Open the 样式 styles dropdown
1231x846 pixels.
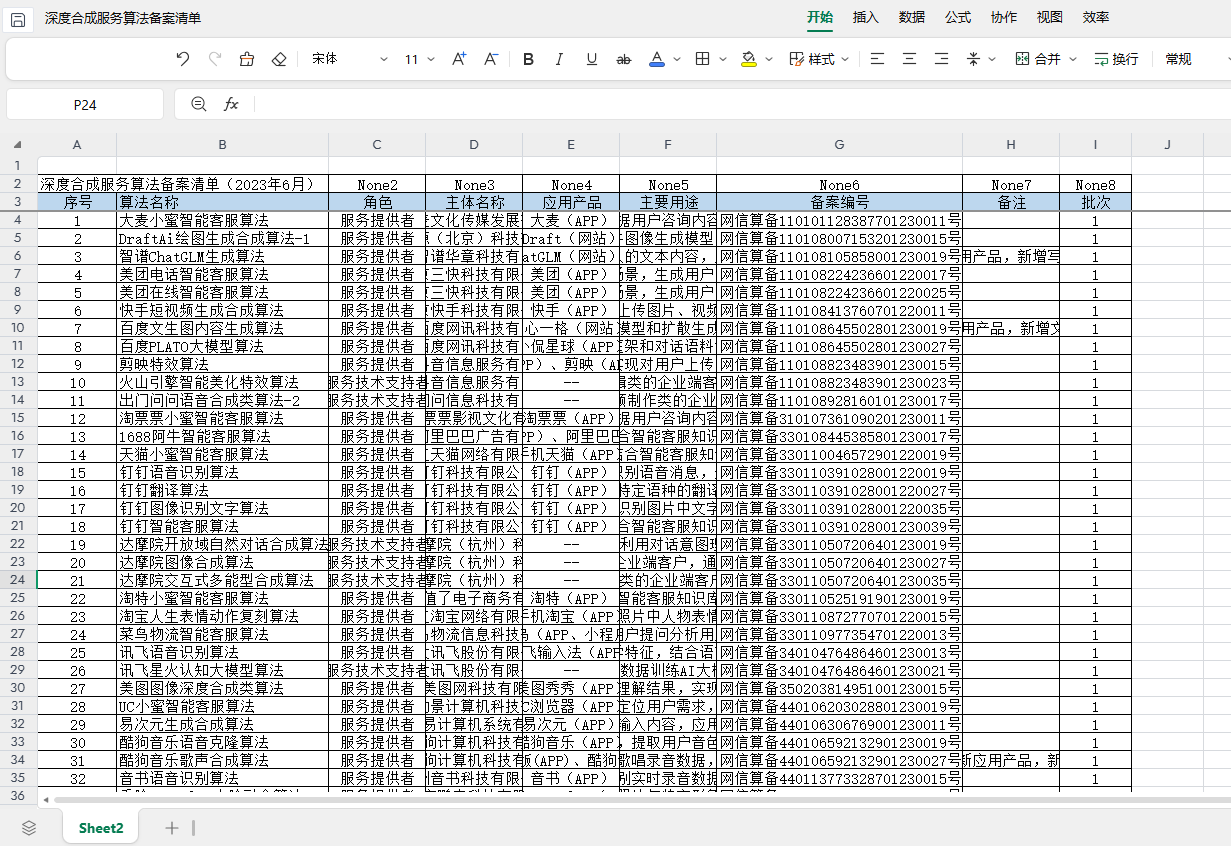[x=819, y=59]
